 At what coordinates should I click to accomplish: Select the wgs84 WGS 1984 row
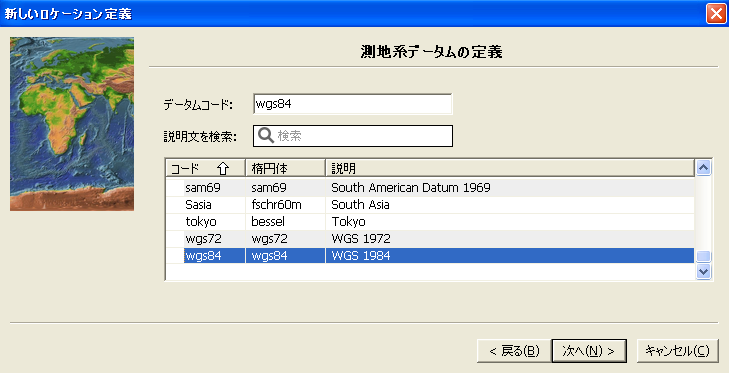(x=430, y=256)
